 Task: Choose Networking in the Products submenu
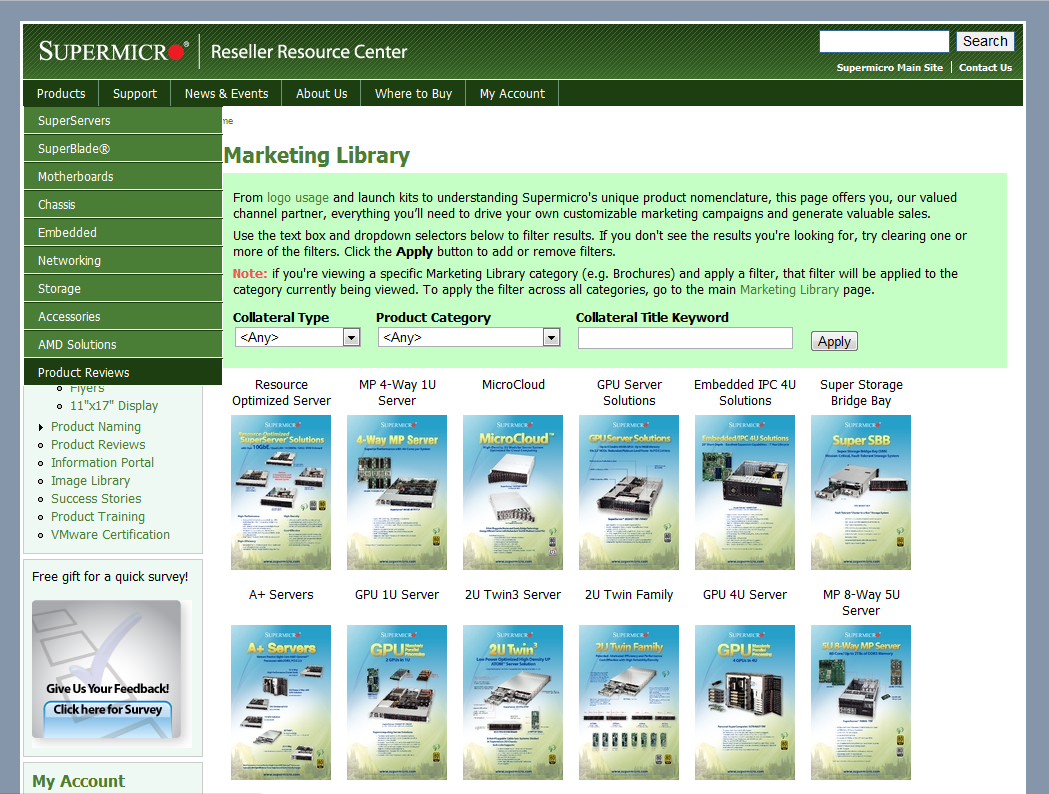(123, 261)
